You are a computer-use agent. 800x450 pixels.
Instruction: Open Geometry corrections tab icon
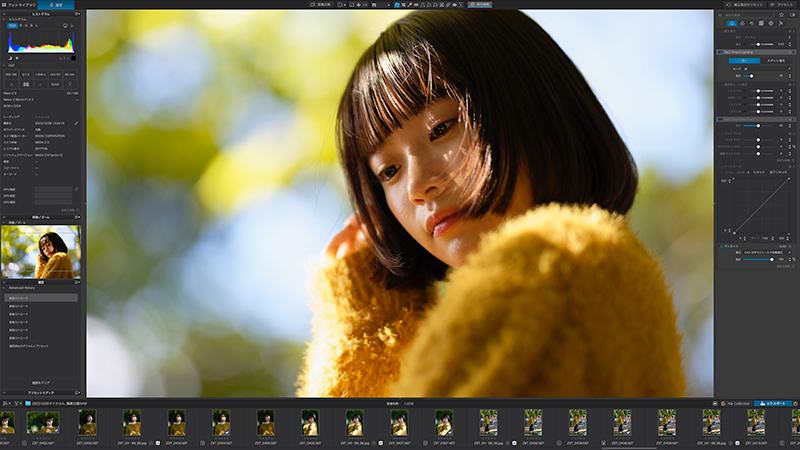coord(761,23)
